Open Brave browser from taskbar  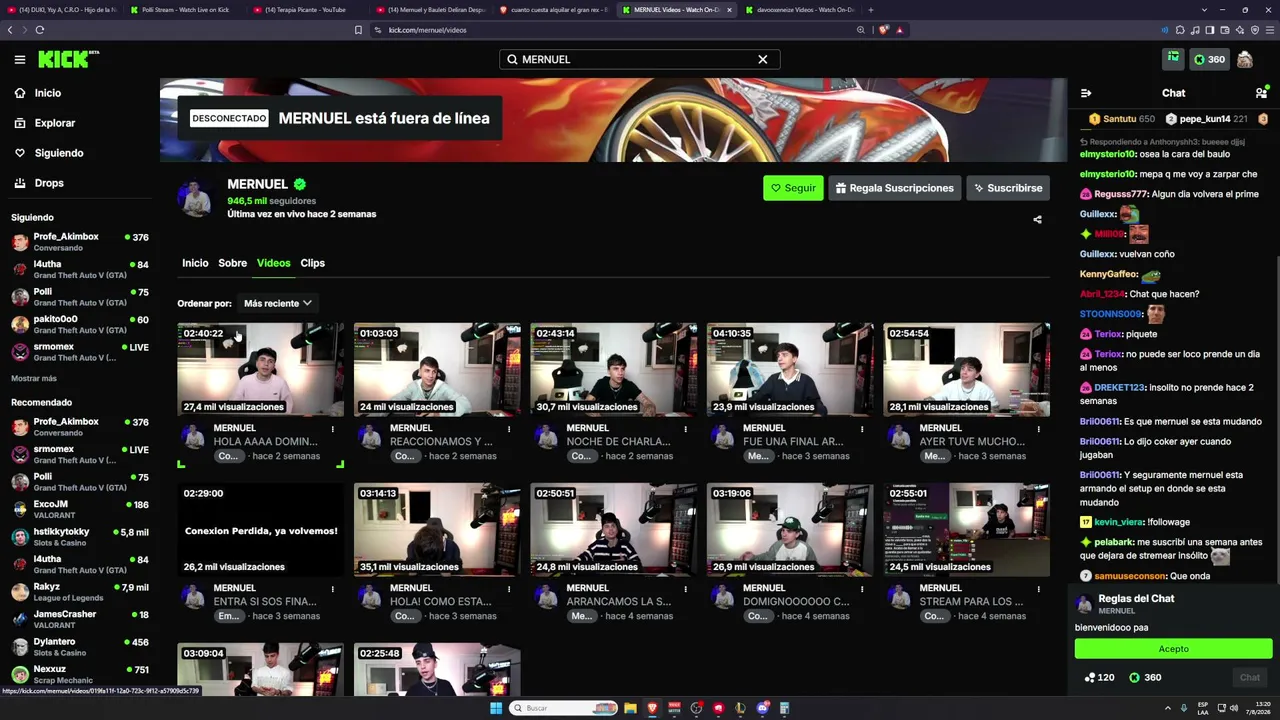[652, 708]
